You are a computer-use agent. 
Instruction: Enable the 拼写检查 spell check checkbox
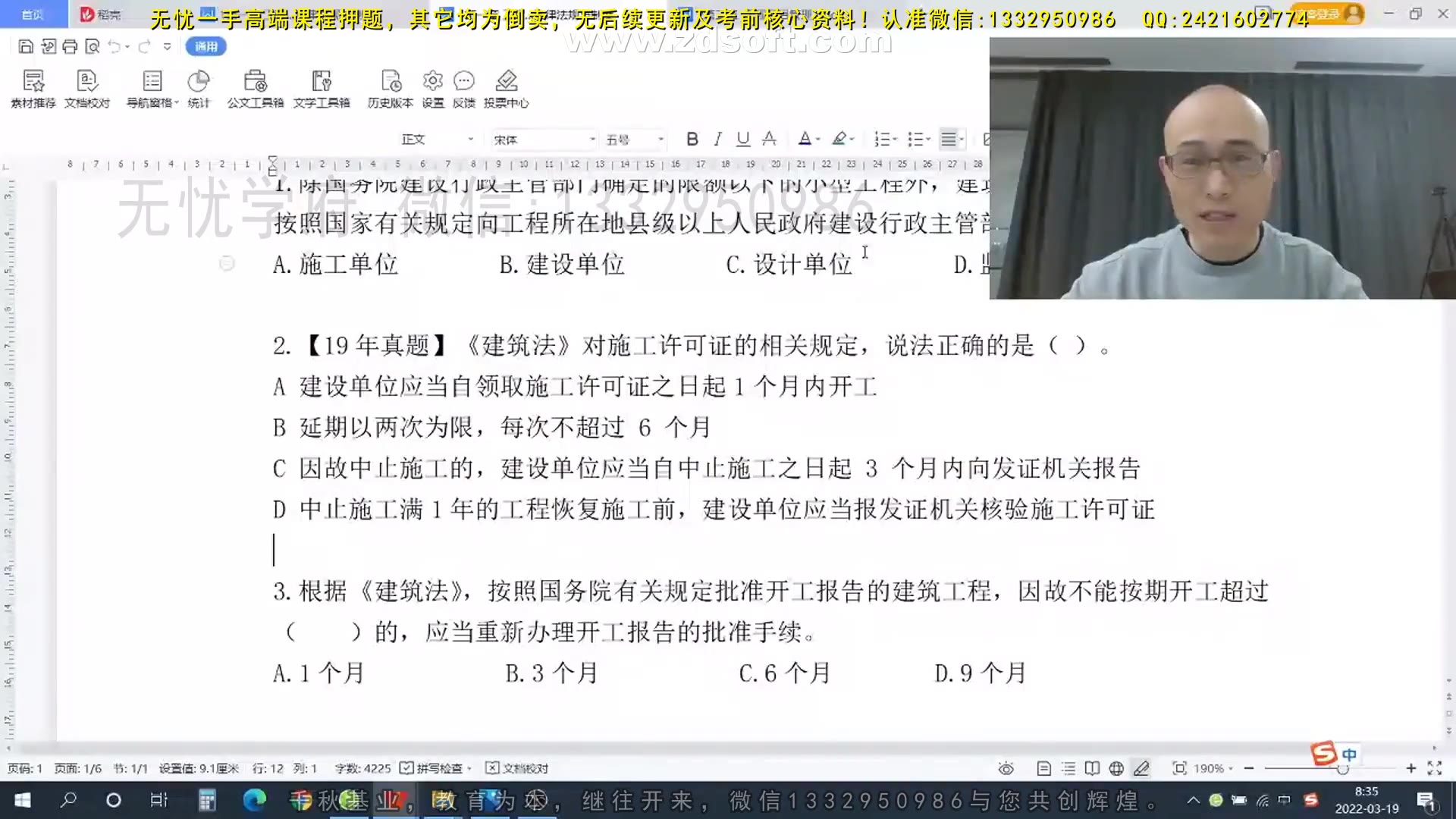407,767
